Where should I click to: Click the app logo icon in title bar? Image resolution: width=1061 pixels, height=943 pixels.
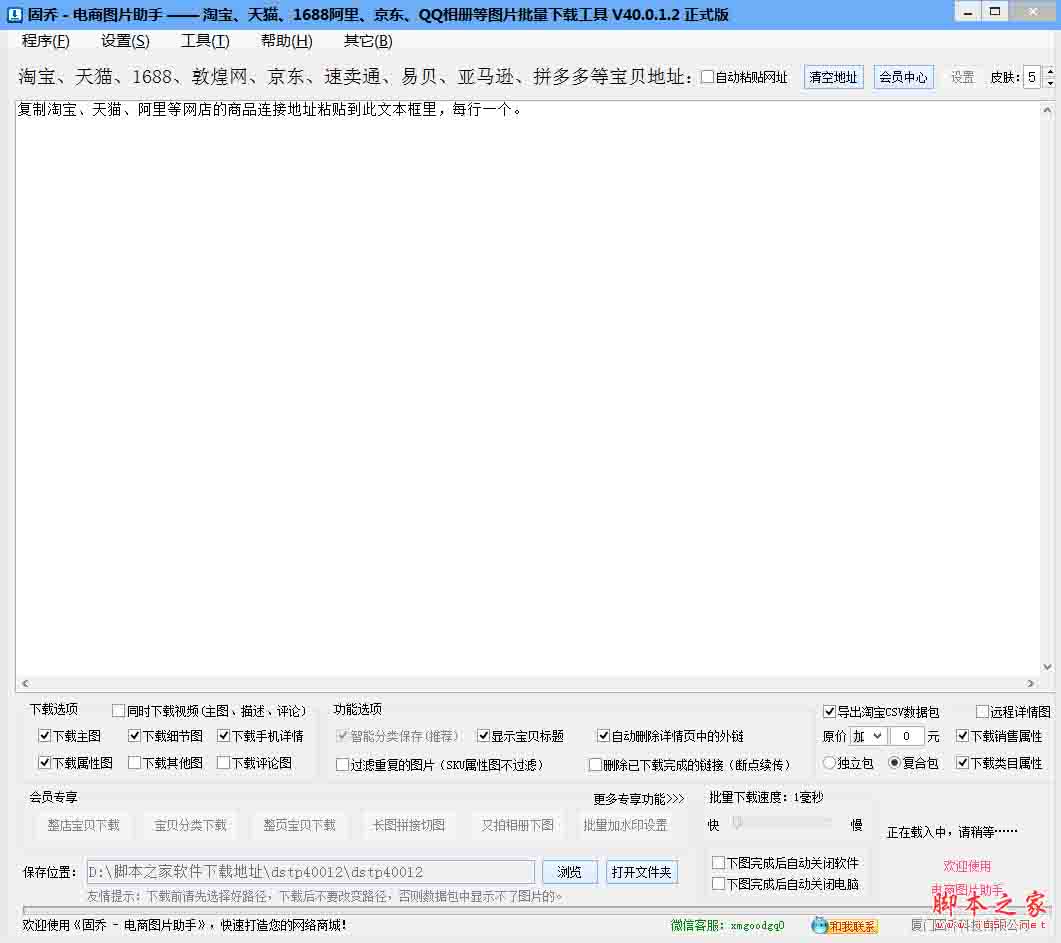(x=14, y=14)
